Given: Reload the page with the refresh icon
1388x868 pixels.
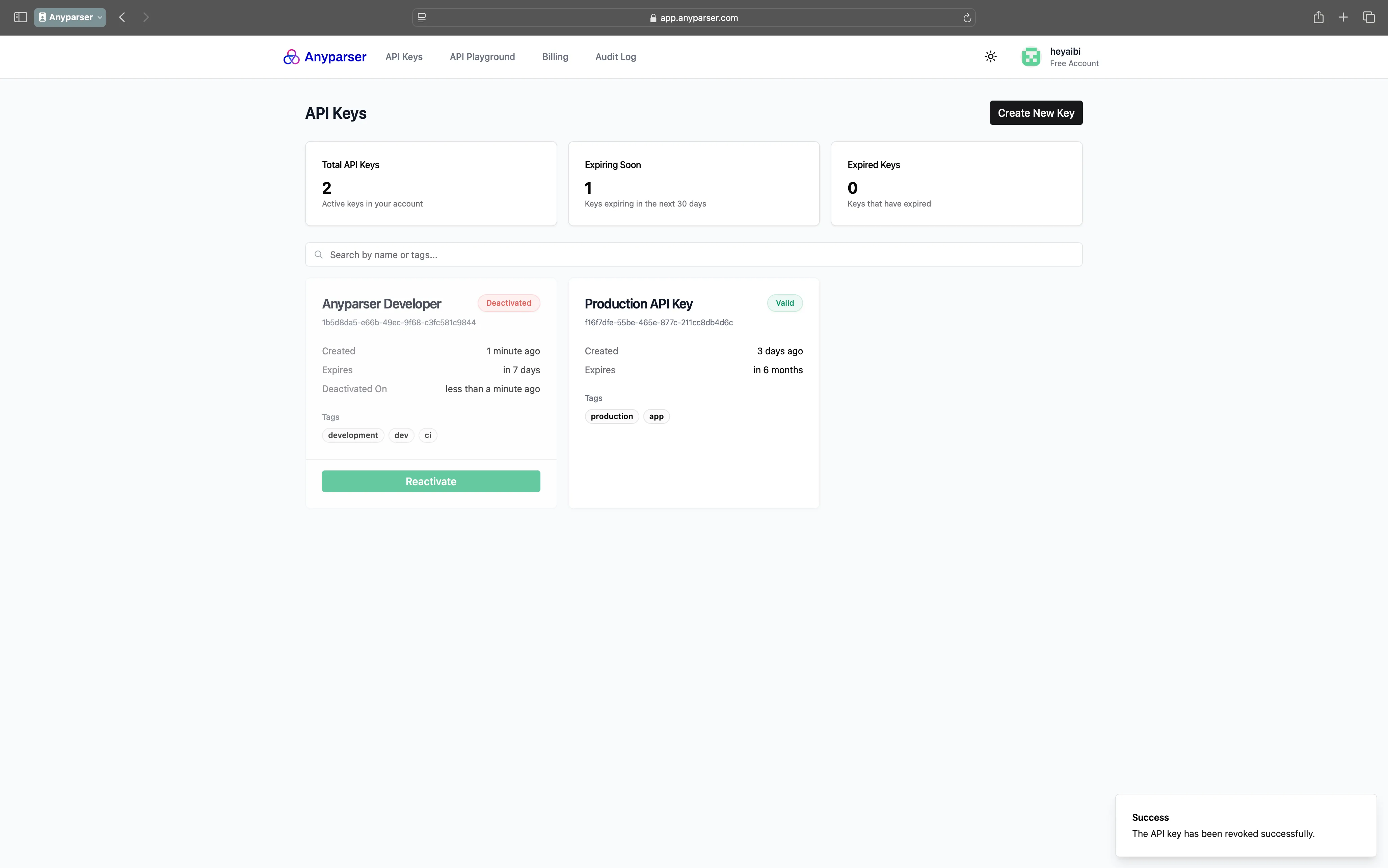Looking at the screenshot, I should pos(967,18).
